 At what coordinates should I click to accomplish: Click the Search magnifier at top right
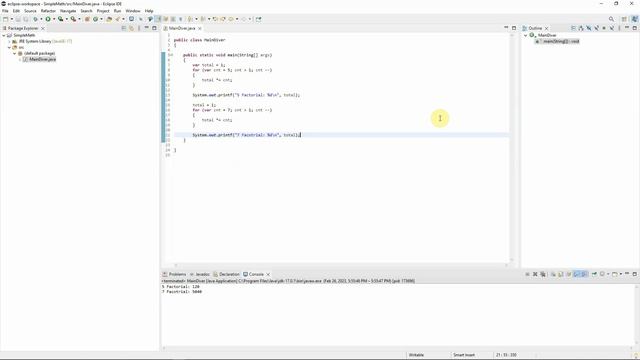pos(611,19)
